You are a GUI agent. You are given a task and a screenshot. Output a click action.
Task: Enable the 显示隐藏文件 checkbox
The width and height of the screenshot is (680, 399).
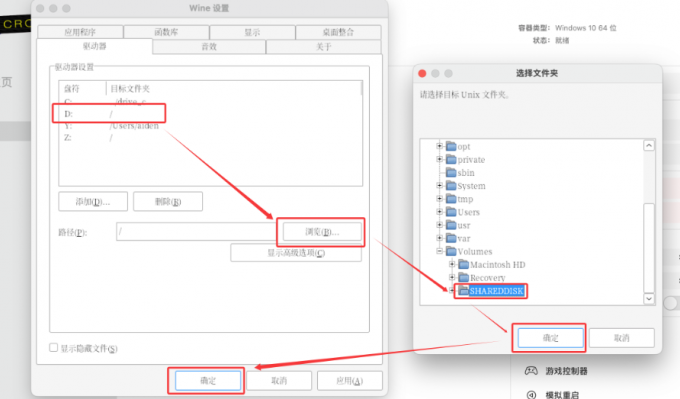click(54, 347)
